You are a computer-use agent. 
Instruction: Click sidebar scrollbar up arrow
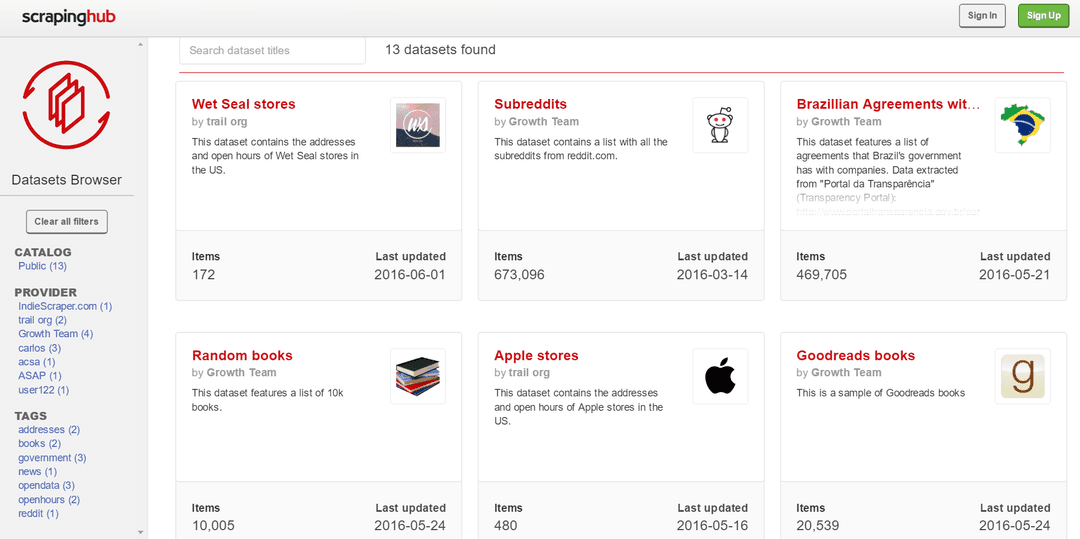point(141,44)
